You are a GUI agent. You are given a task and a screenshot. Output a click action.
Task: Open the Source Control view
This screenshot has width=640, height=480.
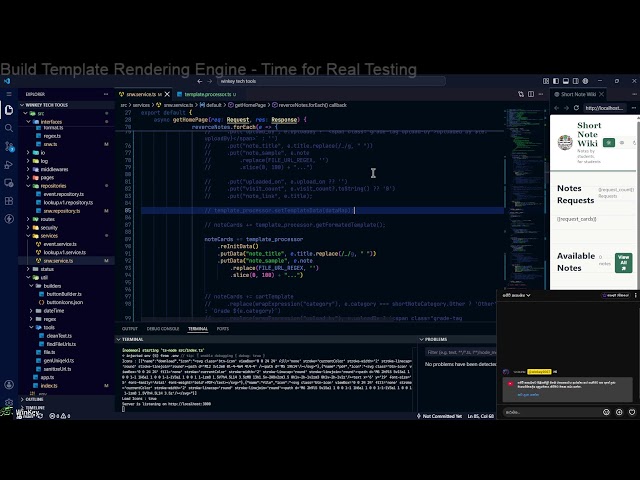pyautogui.click(x=9, y=147)
